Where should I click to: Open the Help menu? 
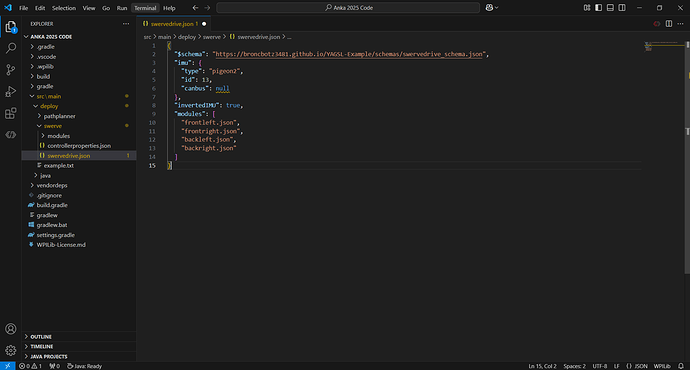pos(169,8)
